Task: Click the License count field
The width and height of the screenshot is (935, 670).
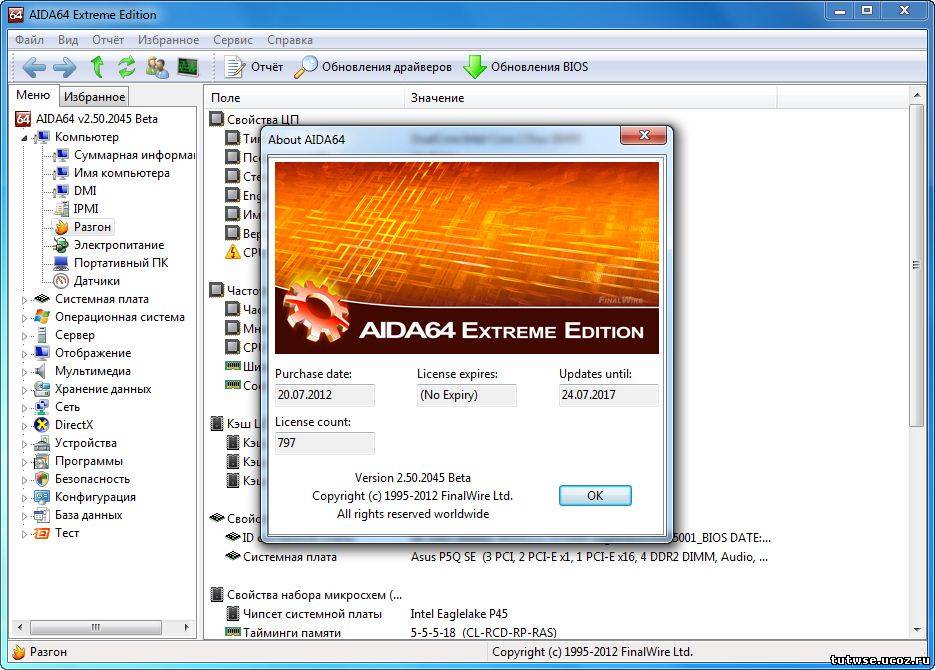Action: coord(324,443)
